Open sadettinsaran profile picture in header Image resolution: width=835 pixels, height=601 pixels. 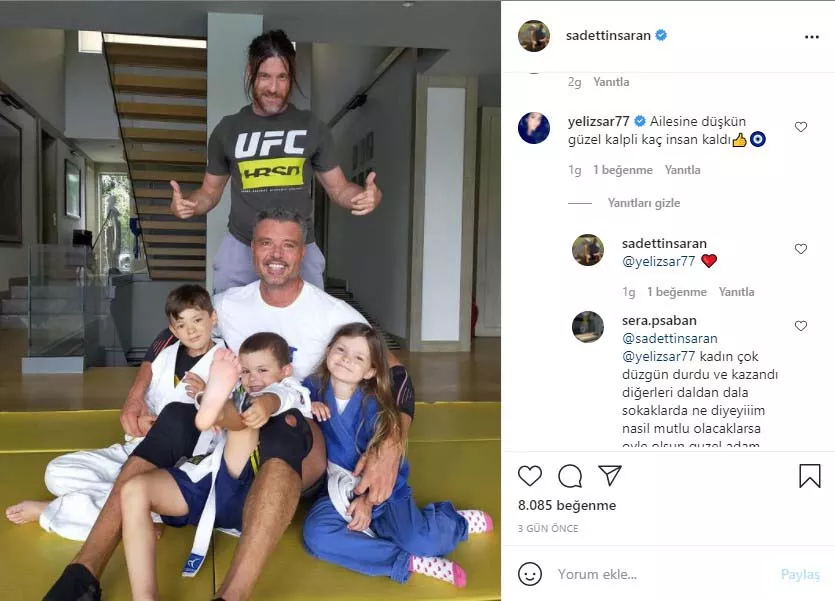(x=534, y=36)
